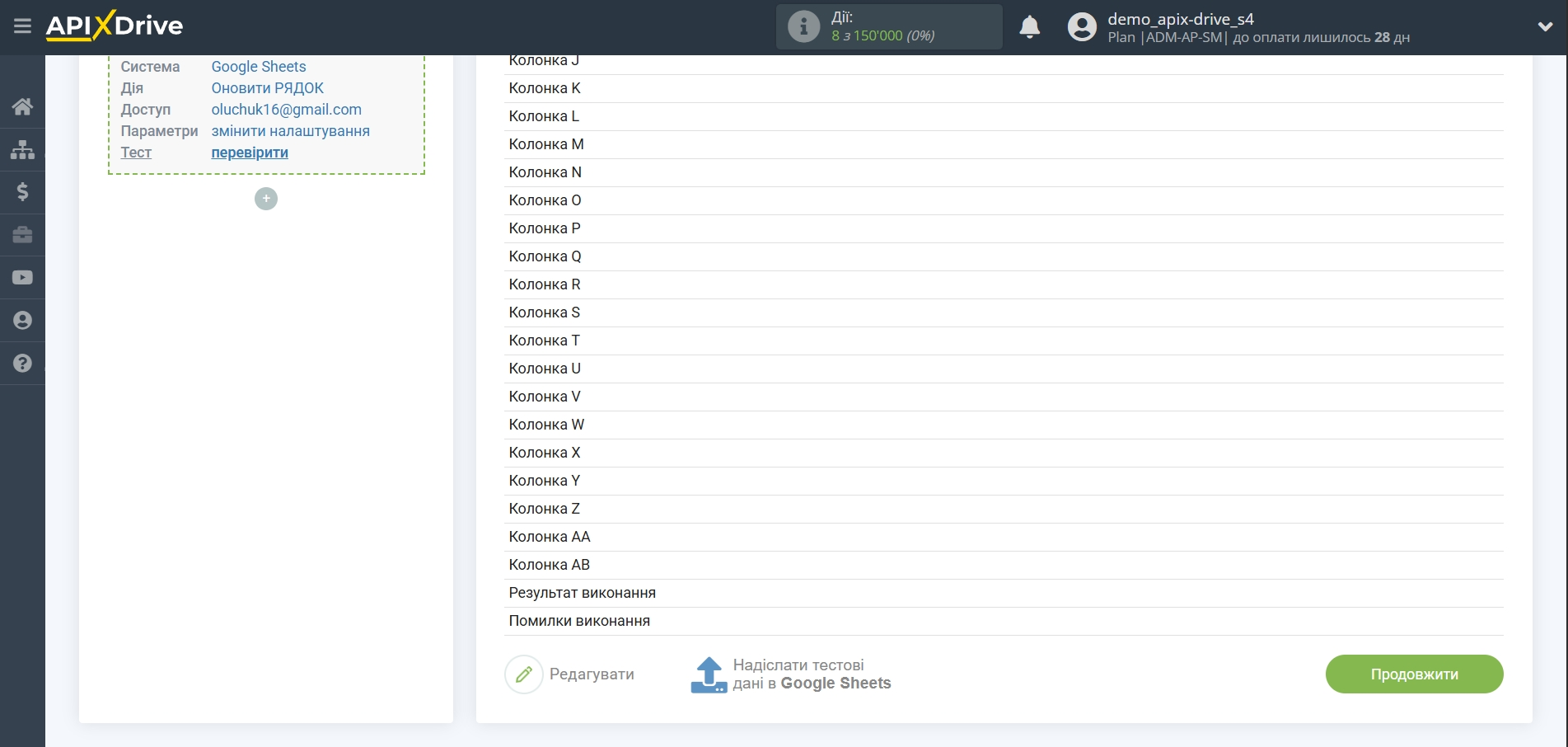Screen dimensions: 1568x747
Task: Open the Google Sheets system link
Action: (x=259, y=67)
